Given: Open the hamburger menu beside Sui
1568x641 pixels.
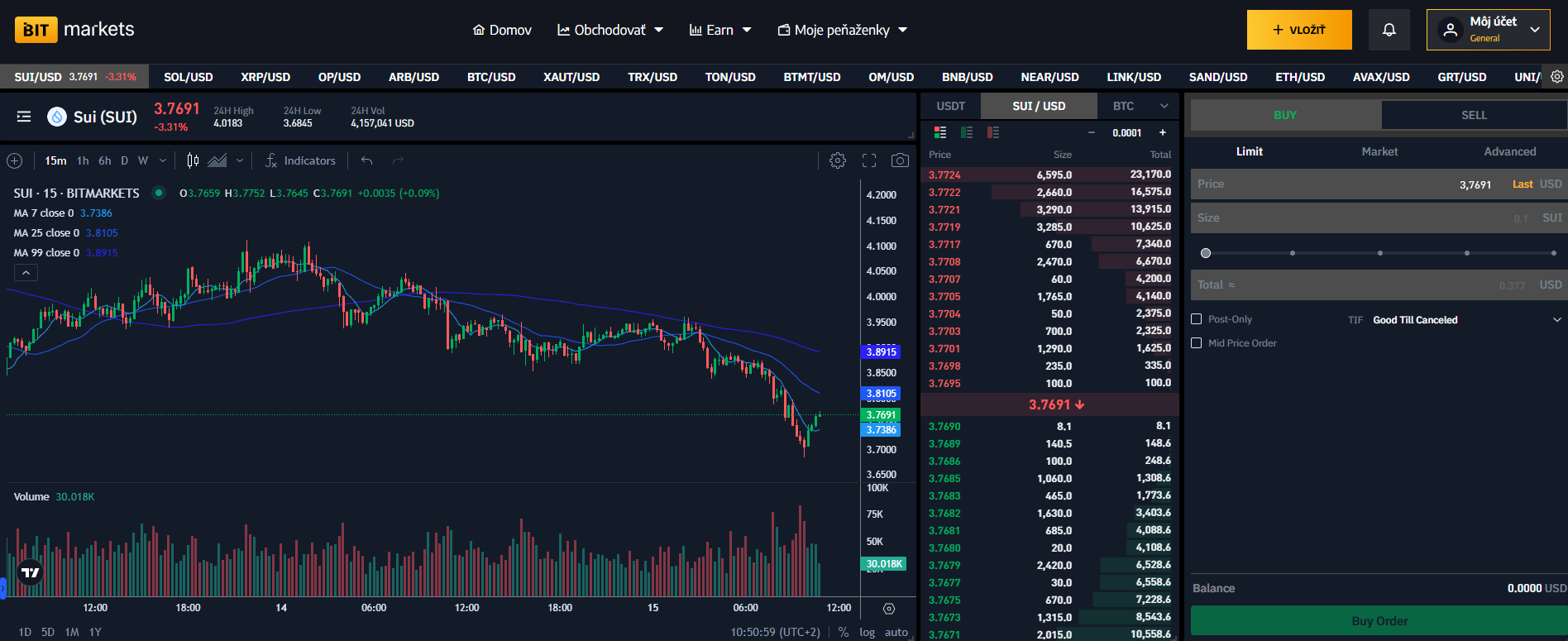Looking at the screenshot, I should tap(24, 117).
